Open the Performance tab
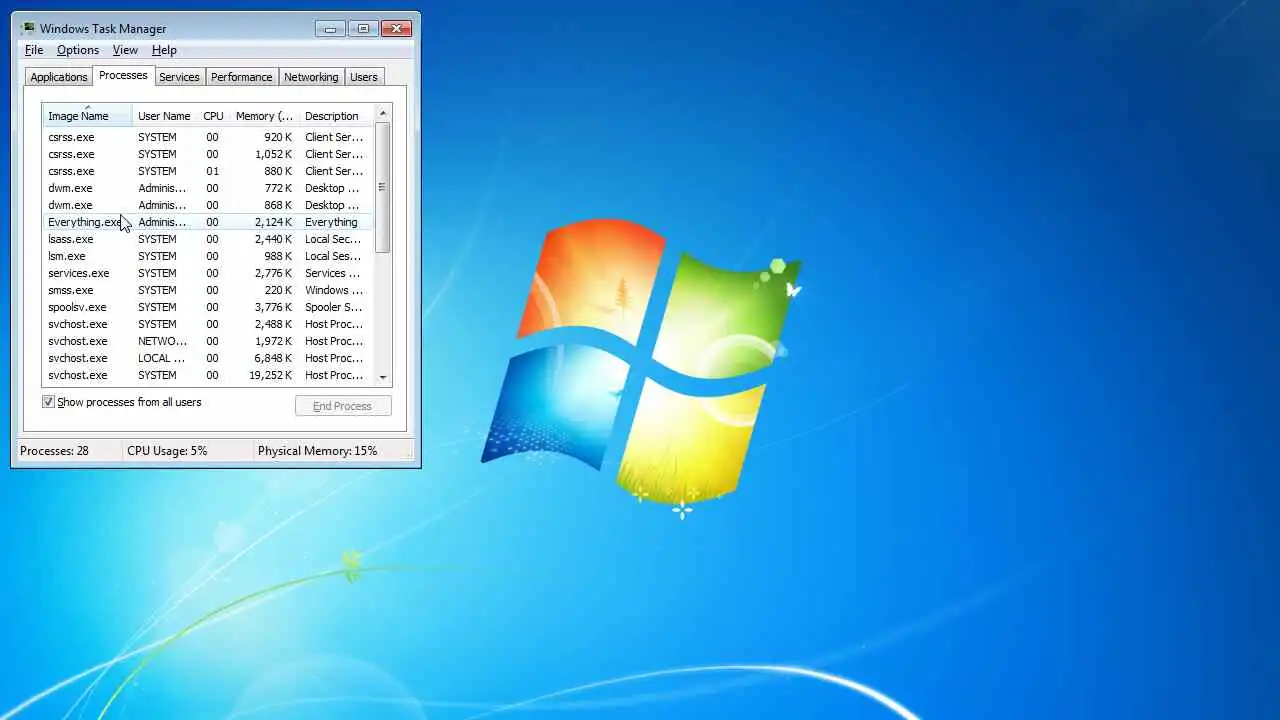Image resolution: width=1280 pixels, height=720 pixels. [241, 77]
